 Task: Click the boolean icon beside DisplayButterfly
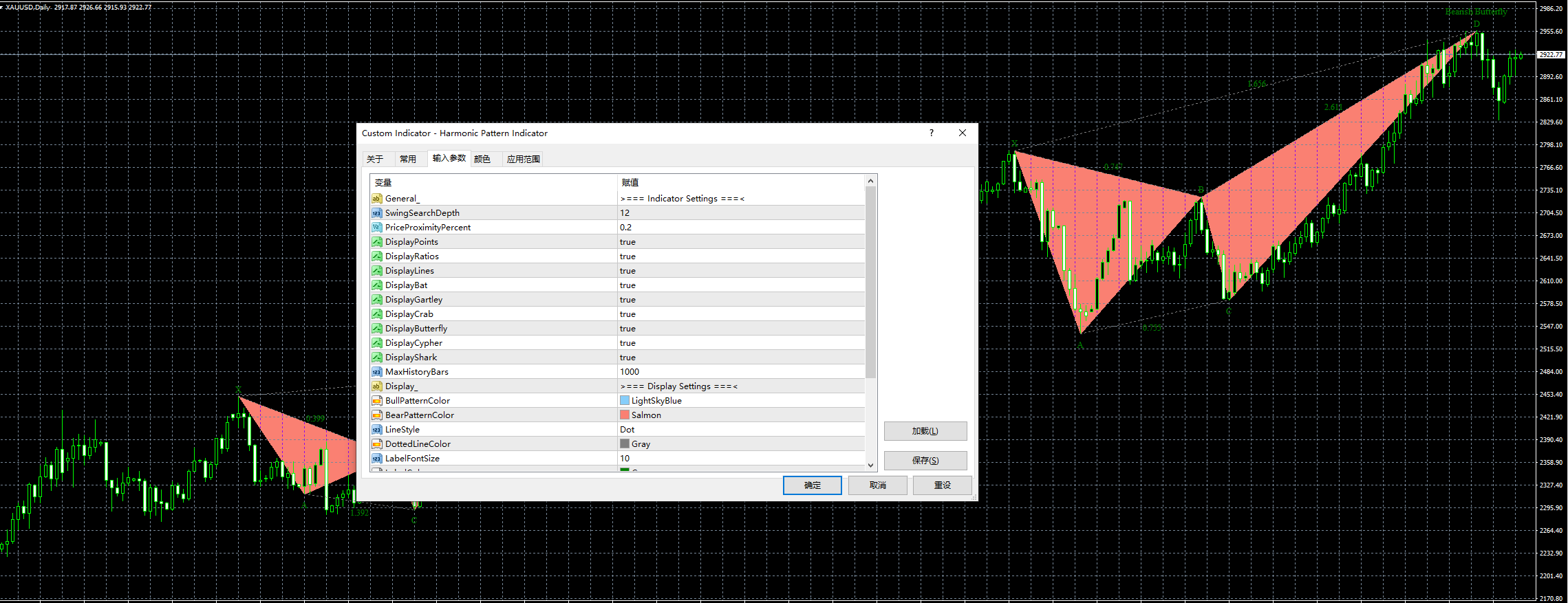(376, 329)
